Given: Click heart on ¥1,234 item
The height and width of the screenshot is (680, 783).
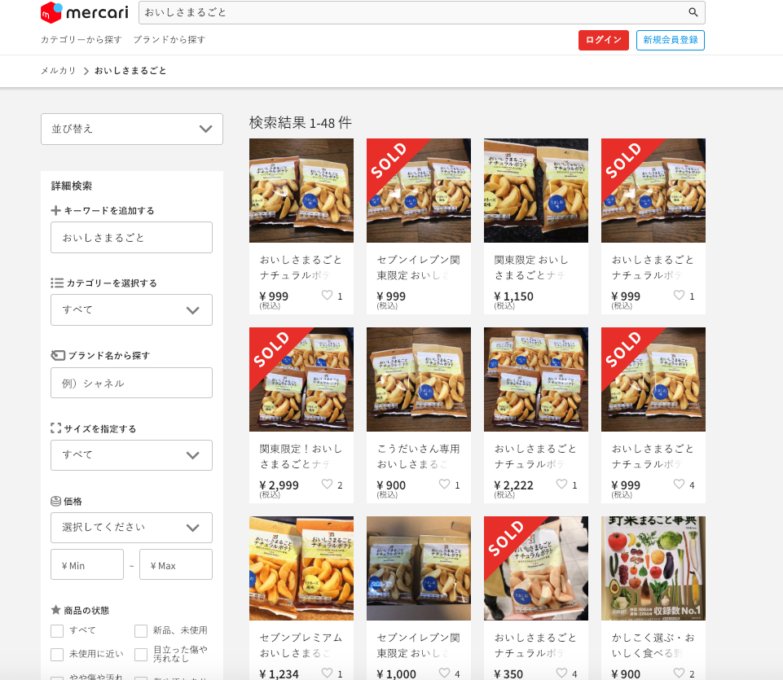Looking at the screenshot, I should click(x=327, y=673).
